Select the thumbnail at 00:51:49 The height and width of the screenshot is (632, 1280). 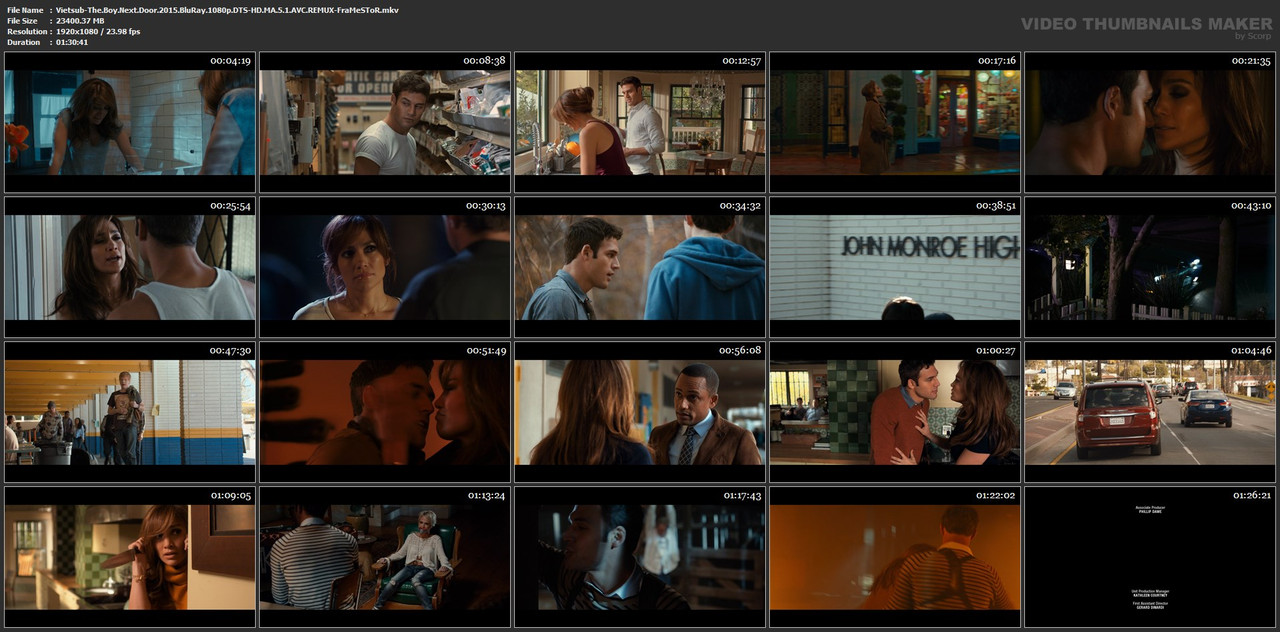point(385,413)
